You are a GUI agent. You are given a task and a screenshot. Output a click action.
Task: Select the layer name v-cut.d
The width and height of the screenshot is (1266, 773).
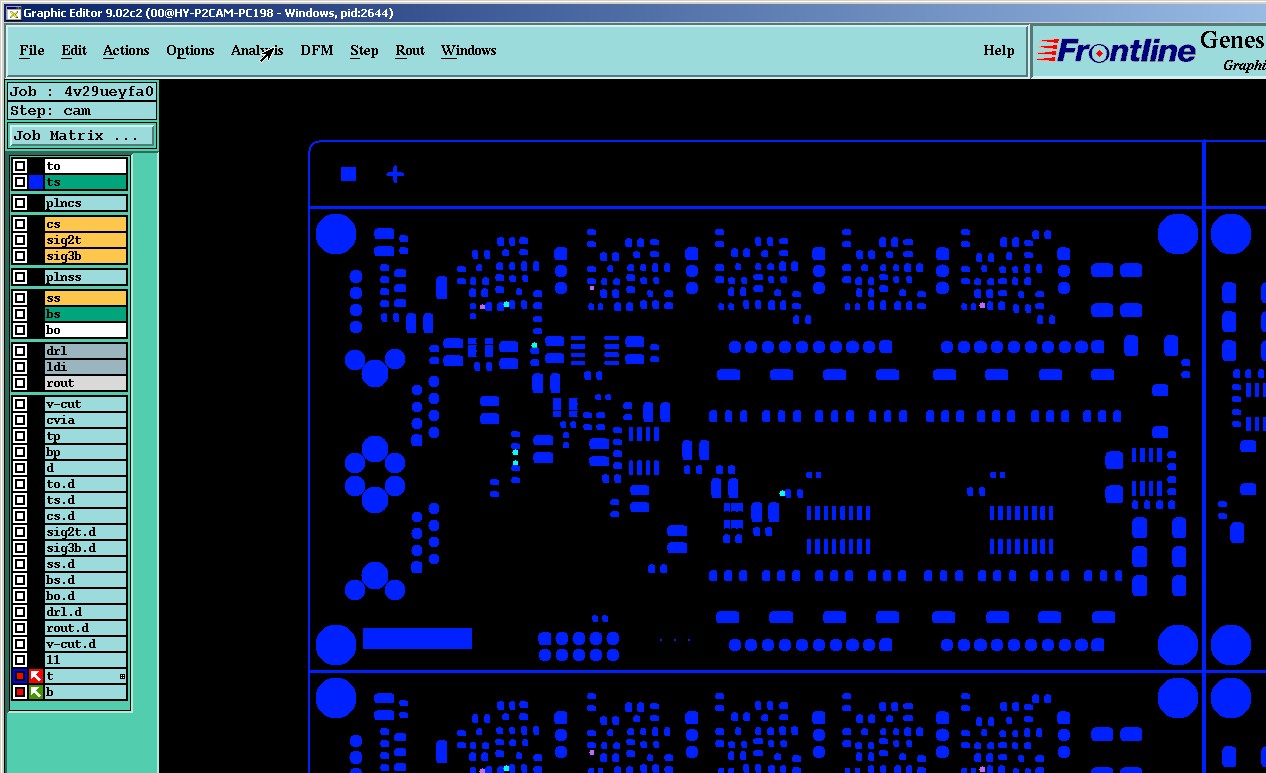point(86,644)
